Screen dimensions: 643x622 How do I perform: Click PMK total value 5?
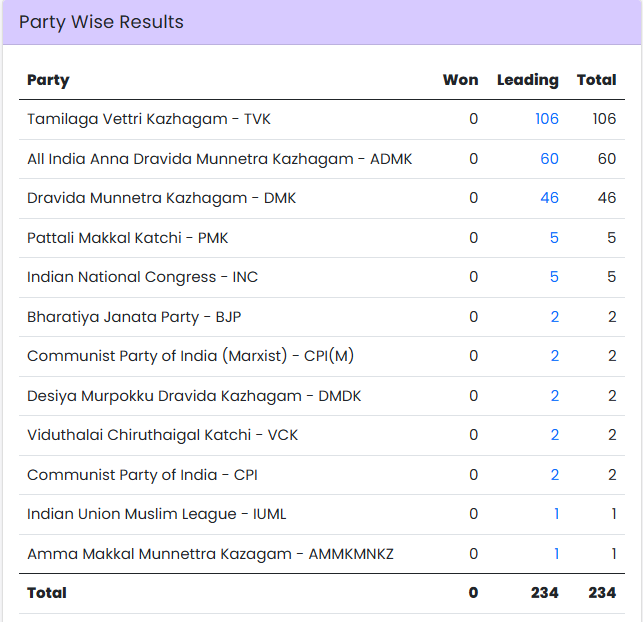pos(611,238)
